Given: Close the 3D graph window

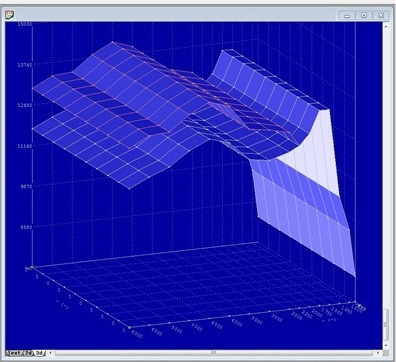Looking at the screenshot, I should tap(381, 15).
